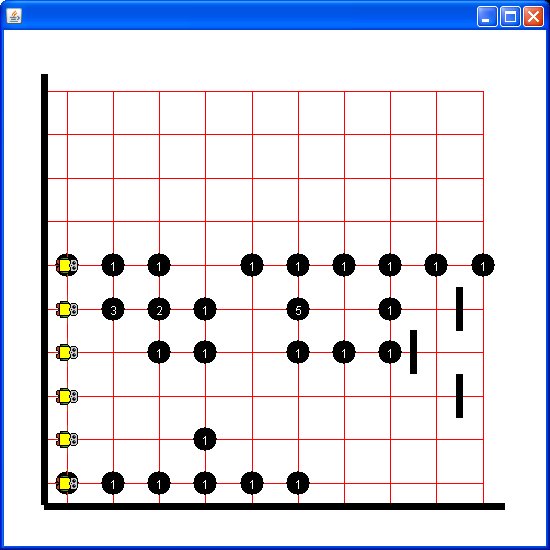Click the lowest short wall segment on right
550x550 pixels.
[460, 396]
